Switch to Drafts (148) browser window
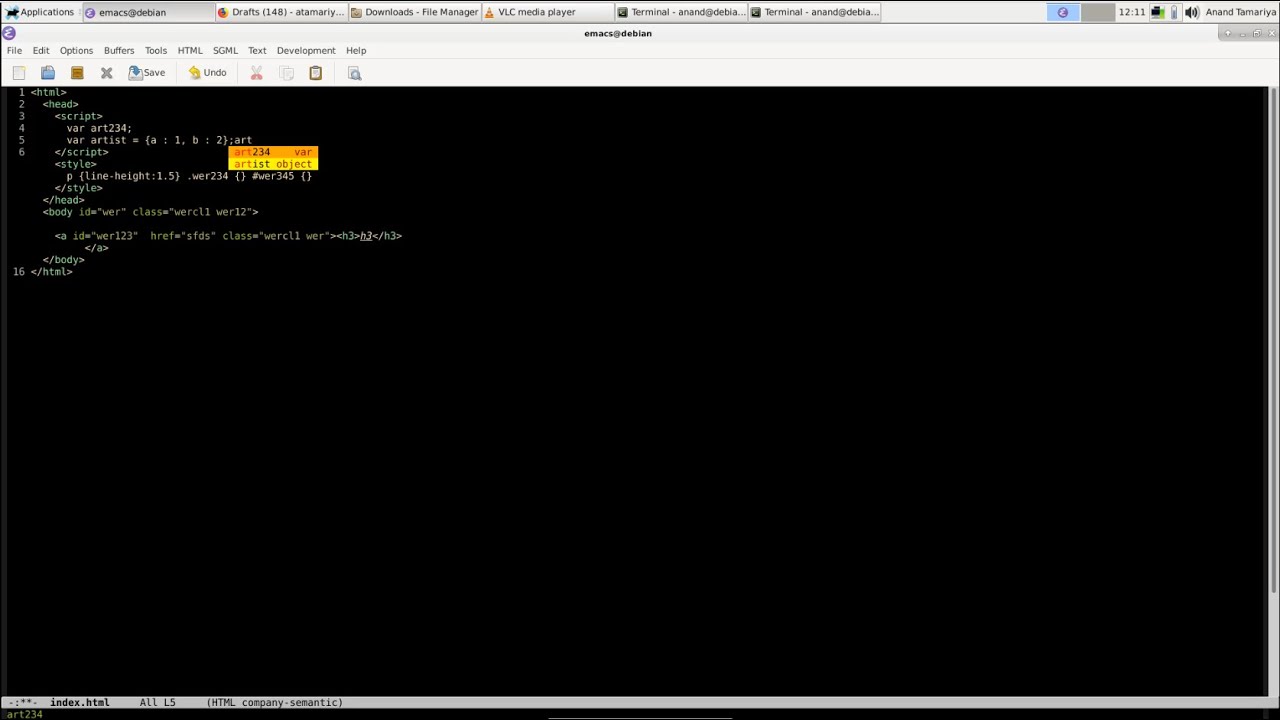Viewport: 1280px width, 720px height. (x=281, y=12)
